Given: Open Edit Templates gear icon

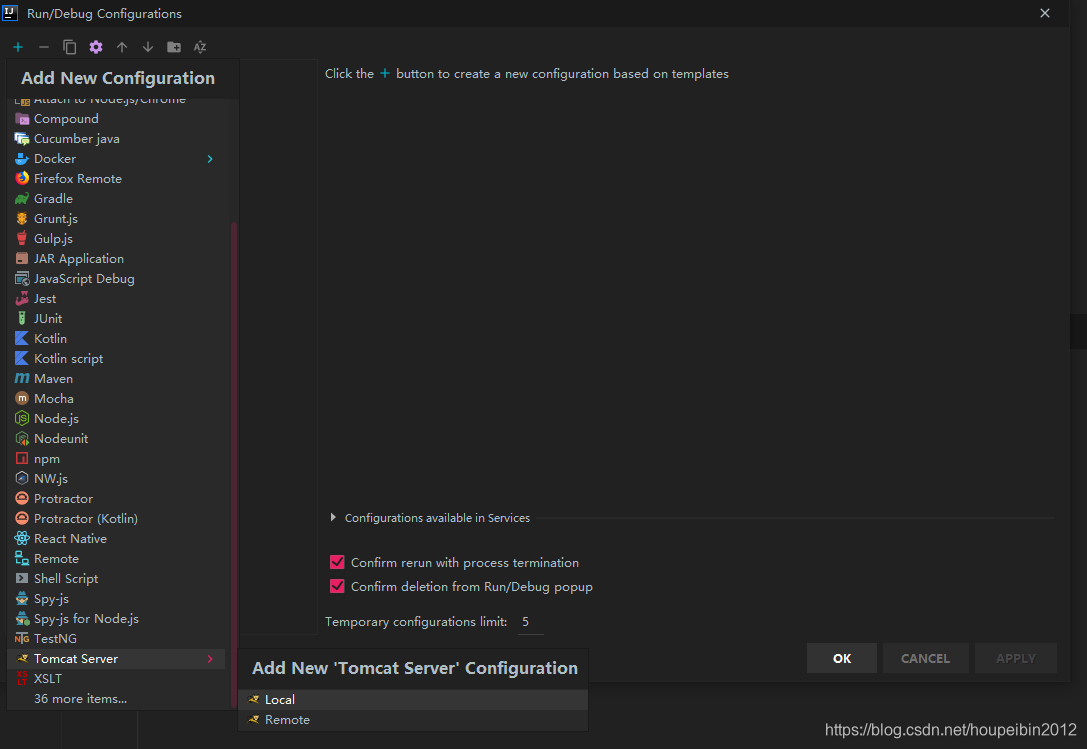Looking at the screenshot, I should (96, 47).
